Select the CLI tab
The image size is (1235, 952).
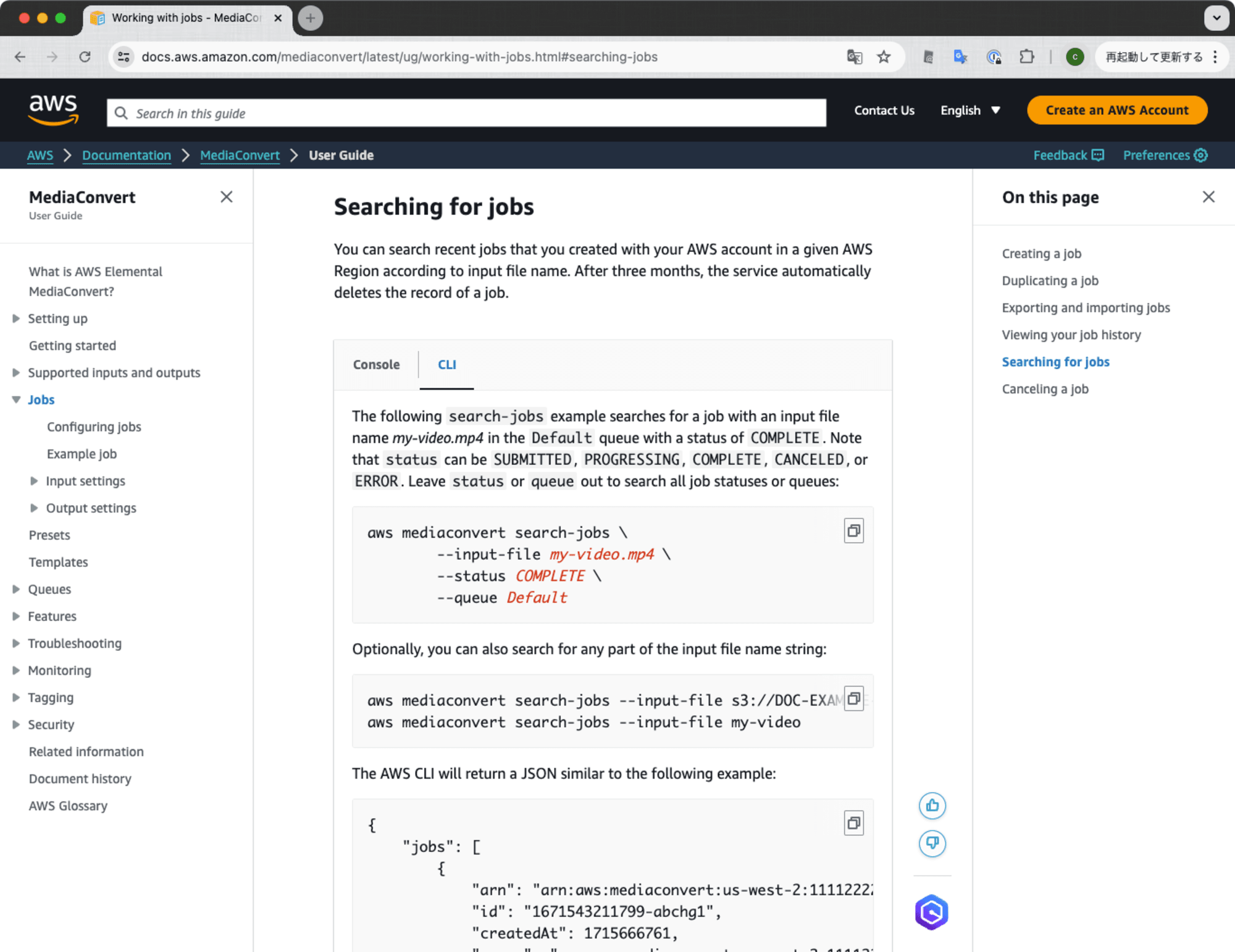447,364
